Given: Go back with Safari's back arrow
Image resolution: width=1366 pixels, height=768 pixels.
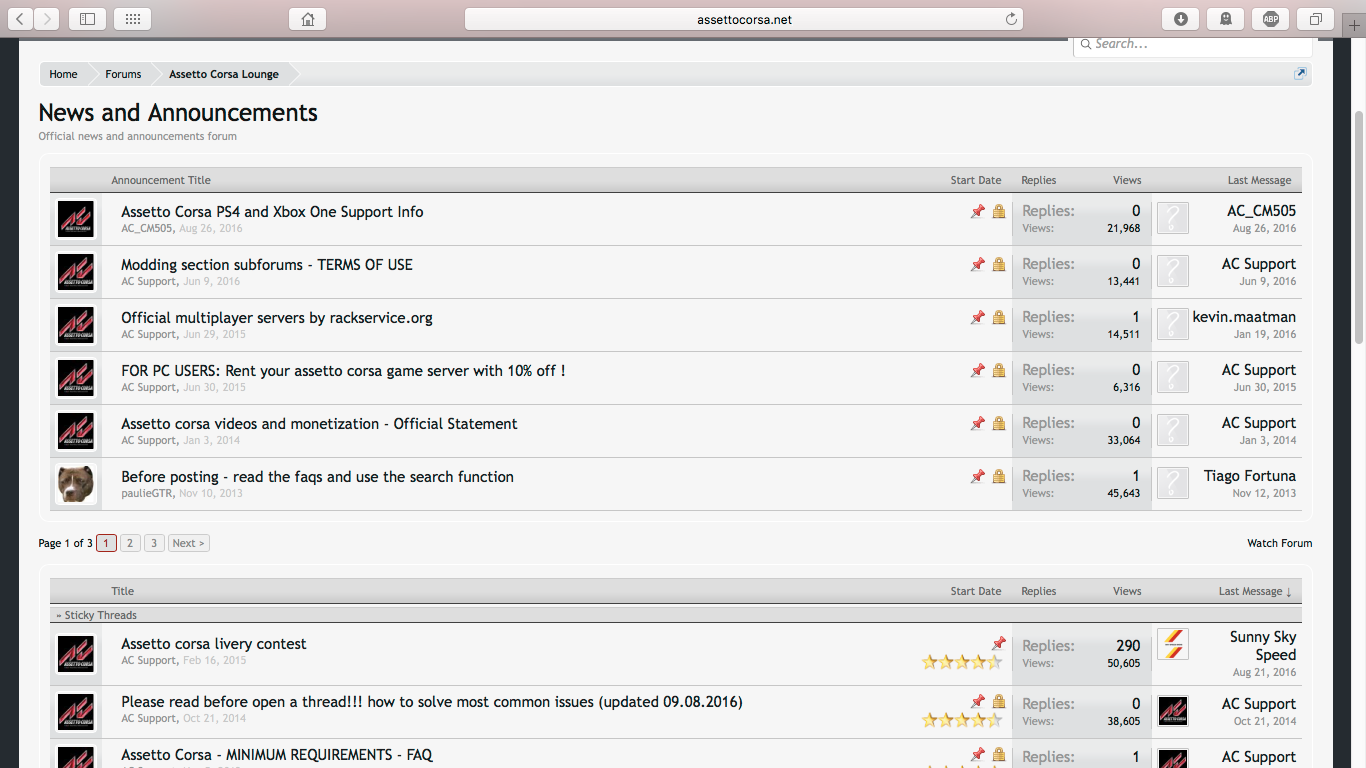Looking at the screenshot, I should (21, 19).
